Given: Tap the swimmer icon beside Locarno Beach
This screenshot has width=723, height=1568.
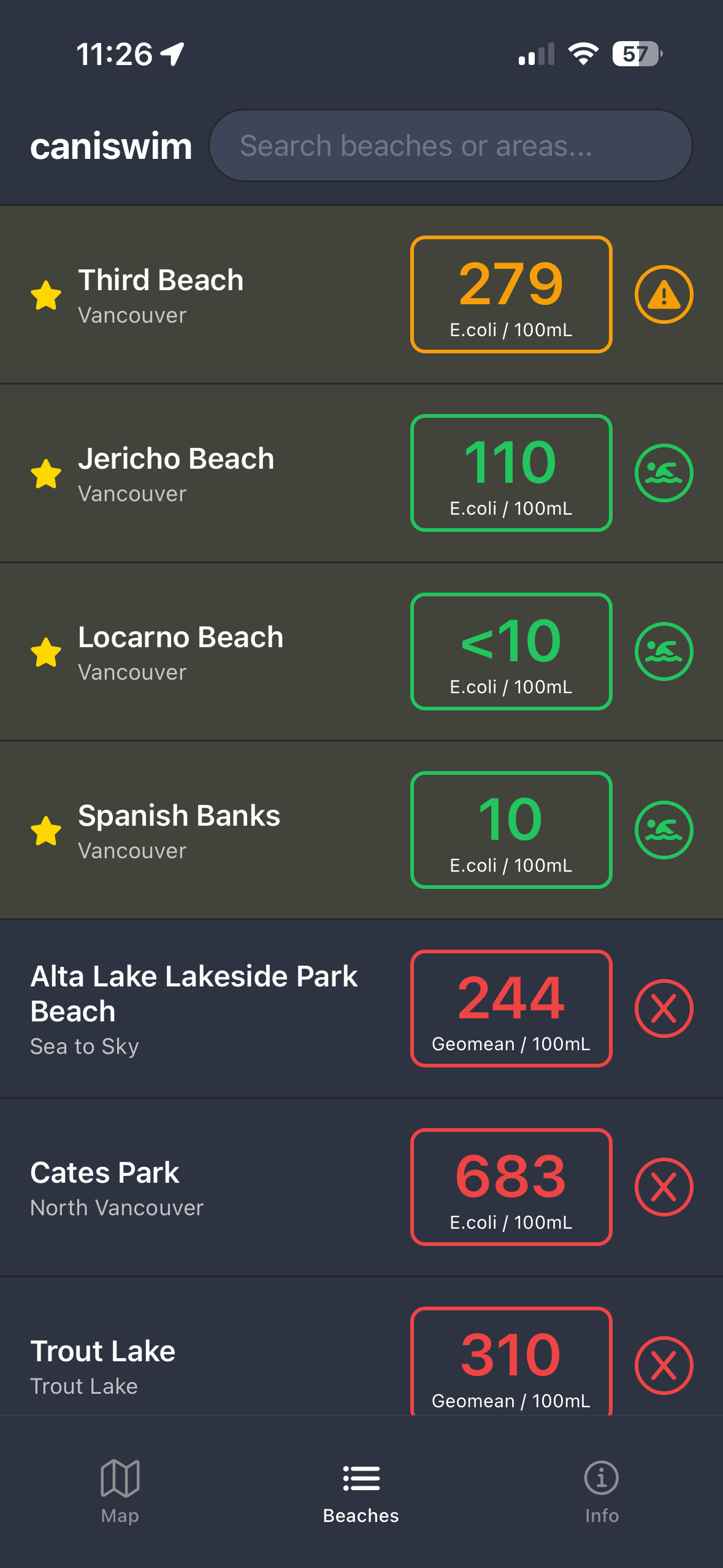Looking at the screenshot, I should (x=664, y=651).
